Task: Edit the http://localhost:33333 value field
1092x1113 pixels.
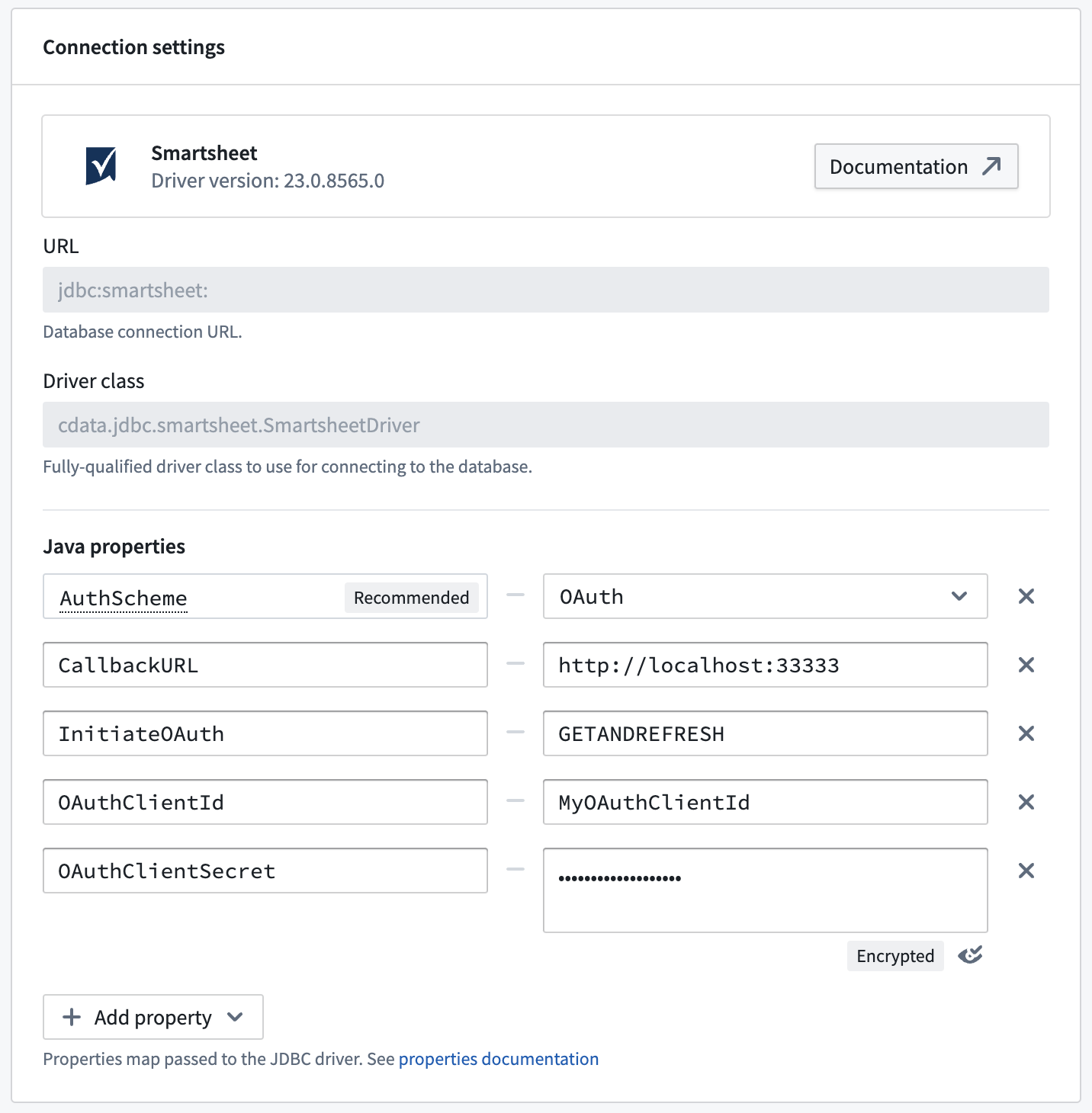Action: click(x=765, y=665)
